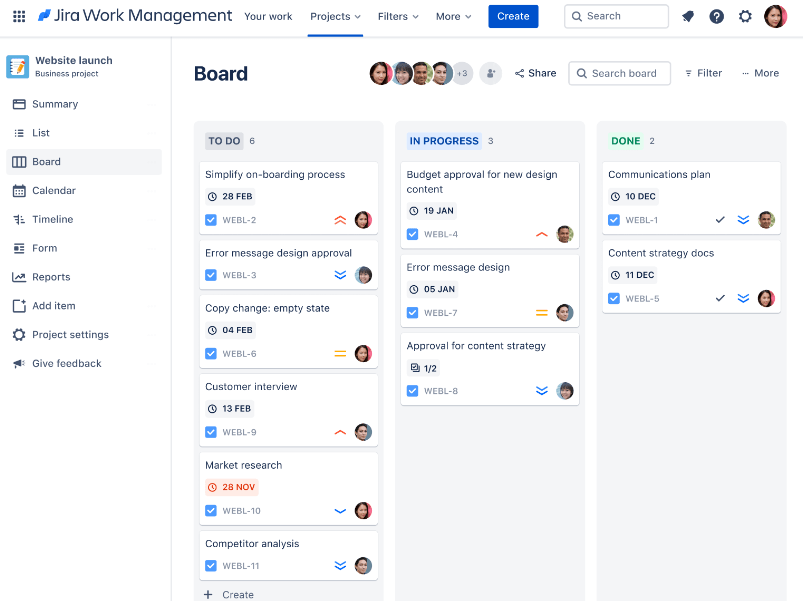Open the app switcher grid icon
This screenshot has width=803, height=601.
pyautogui.click(x=19, y=16)
